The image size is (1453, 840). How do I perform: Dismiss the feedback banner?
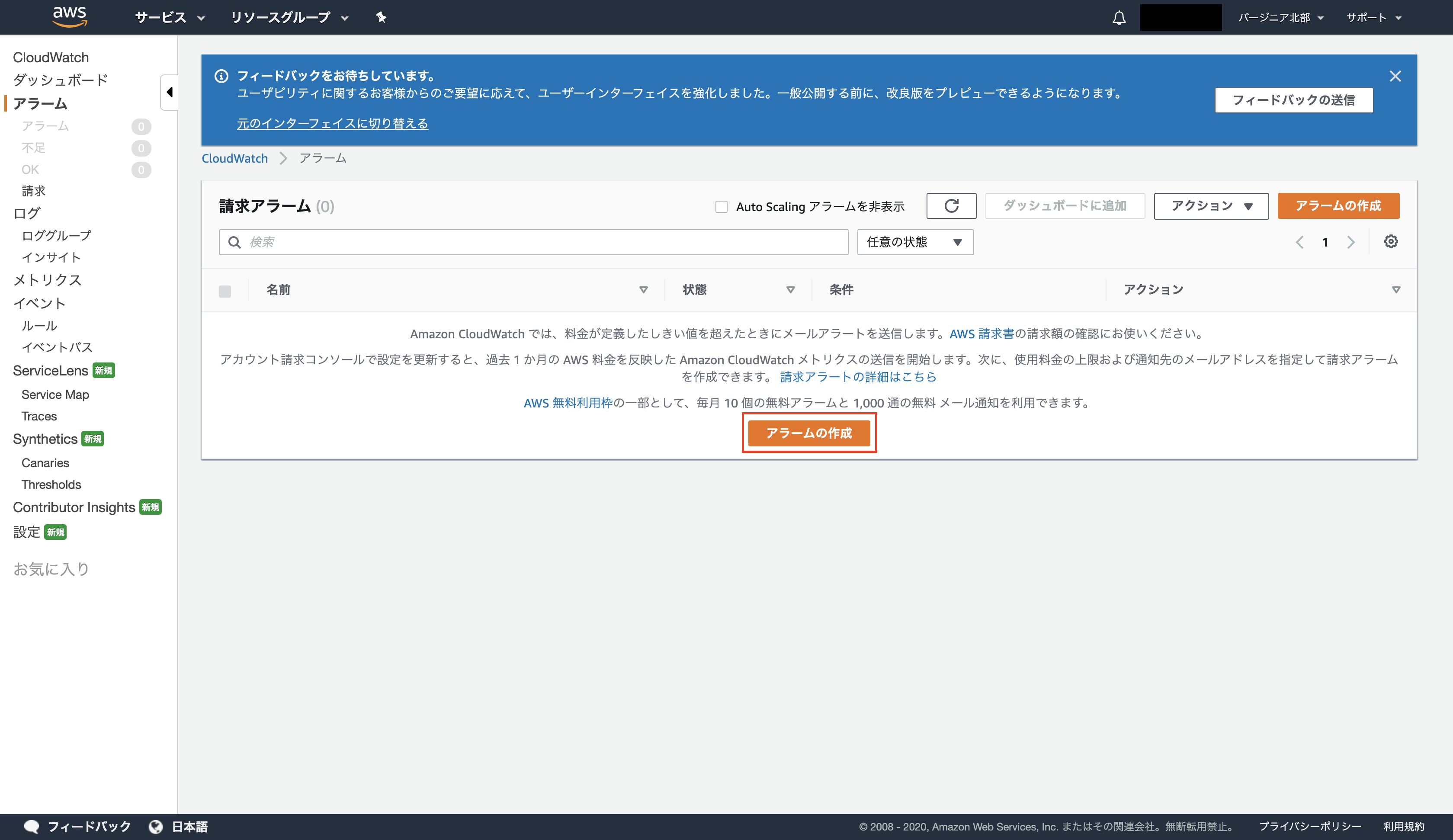pyautogui.click(x=1396, y=76)
